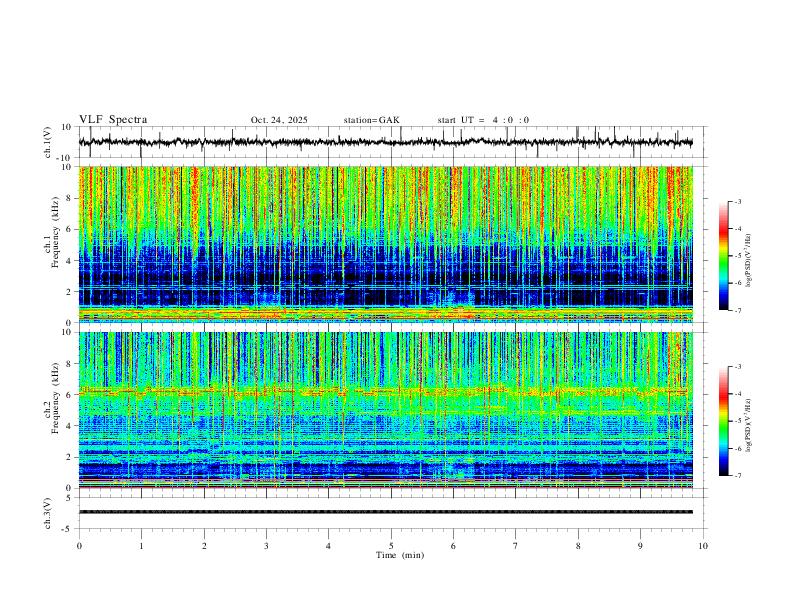Click the "station=GAK" header label
The image size is (792, 612).
point(371,120)
